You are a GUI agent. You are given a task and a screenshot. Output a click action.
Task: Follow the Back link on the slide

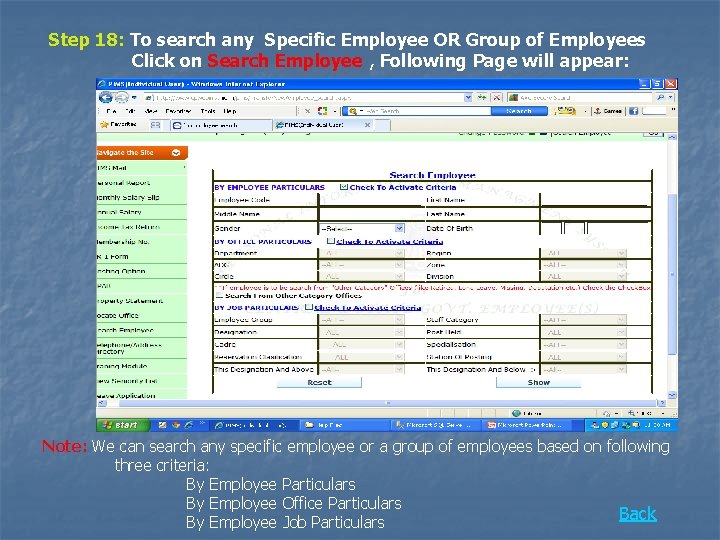(x=637, y=514)
